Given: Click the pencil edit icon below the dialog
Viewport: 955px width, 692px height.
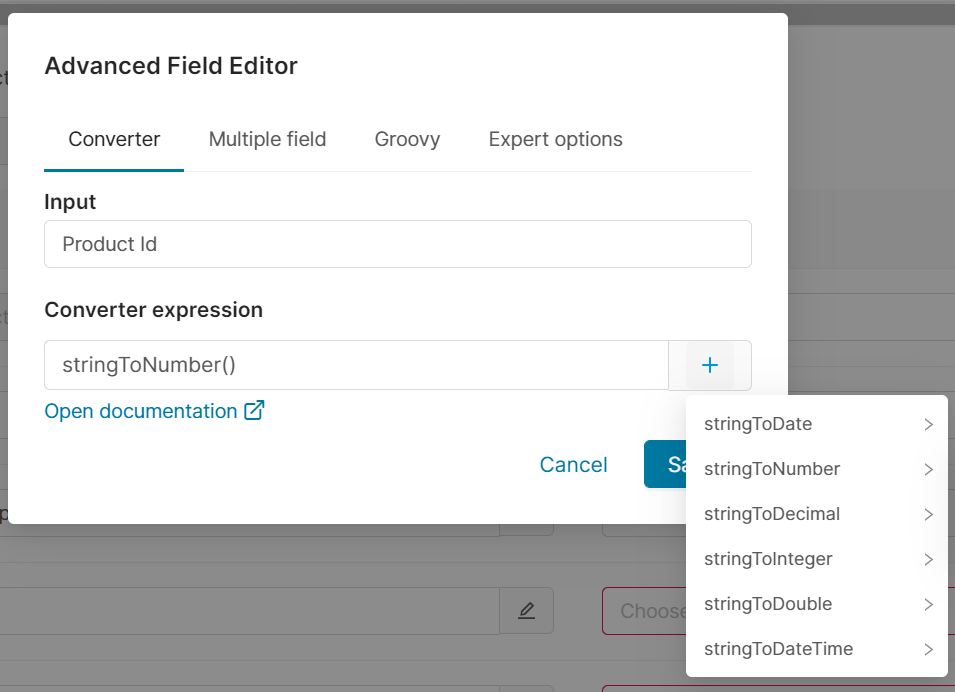Looking at the screenshot, I should point(527,610).
